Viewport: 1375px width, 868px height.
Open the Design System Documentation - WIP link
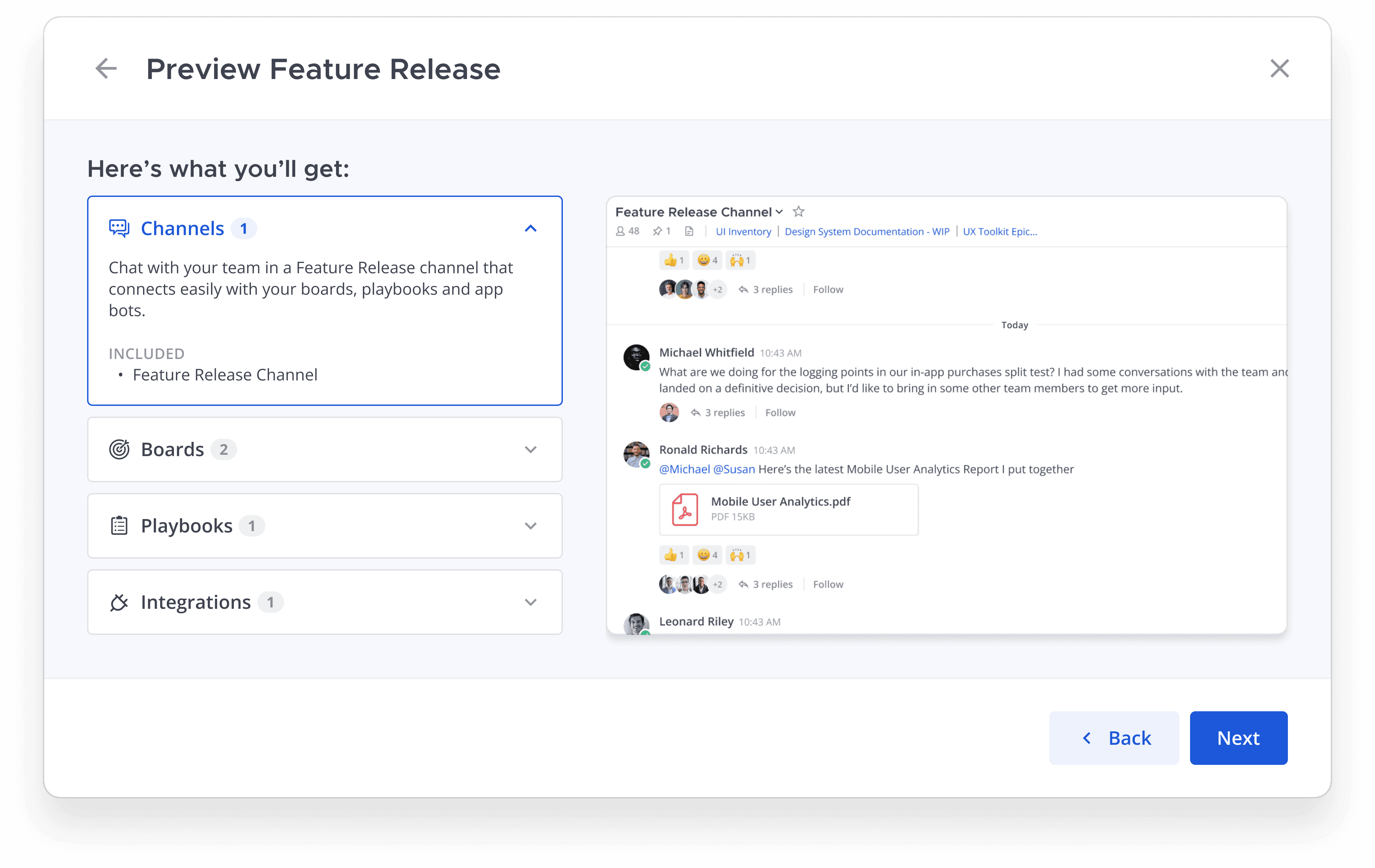click(x=866, y=231)
